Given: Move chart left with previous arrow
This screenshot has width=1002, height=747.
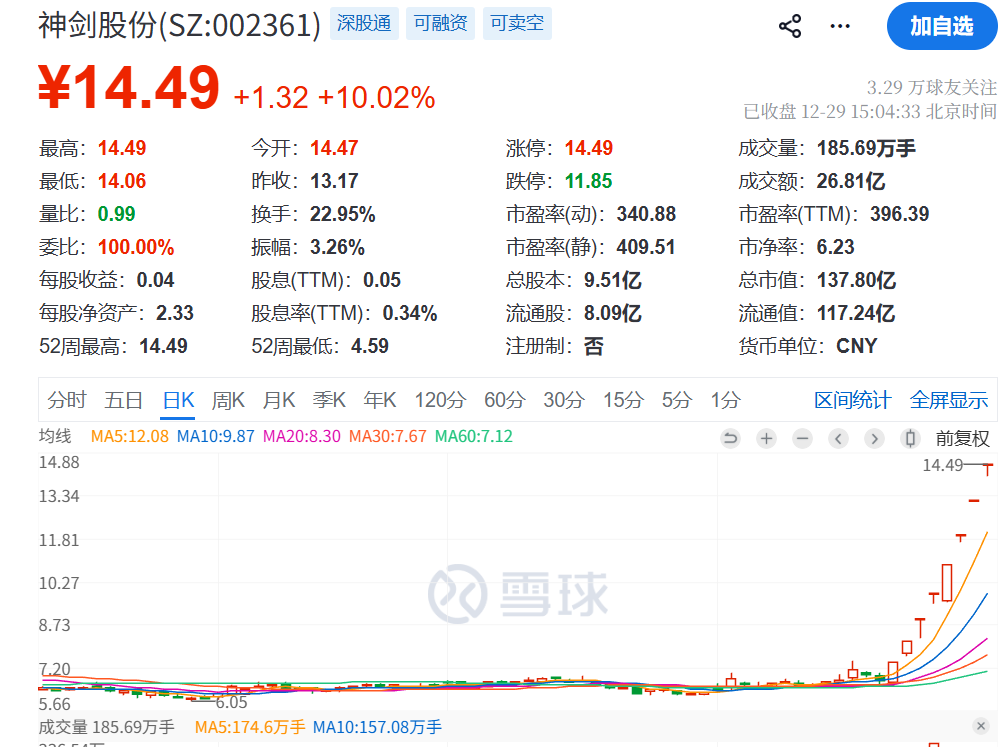Looking at the screenshot, I should (x=838, y=438).
